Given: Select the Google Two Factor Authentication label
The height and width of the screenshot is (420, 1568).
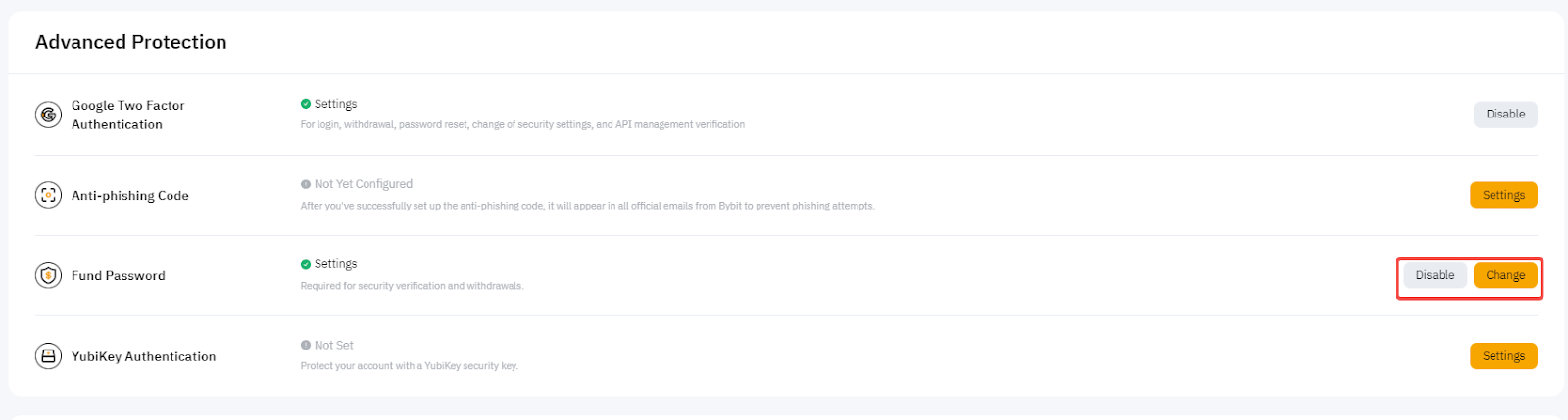Looking at the screenshot, I should (x=127, y=115).
